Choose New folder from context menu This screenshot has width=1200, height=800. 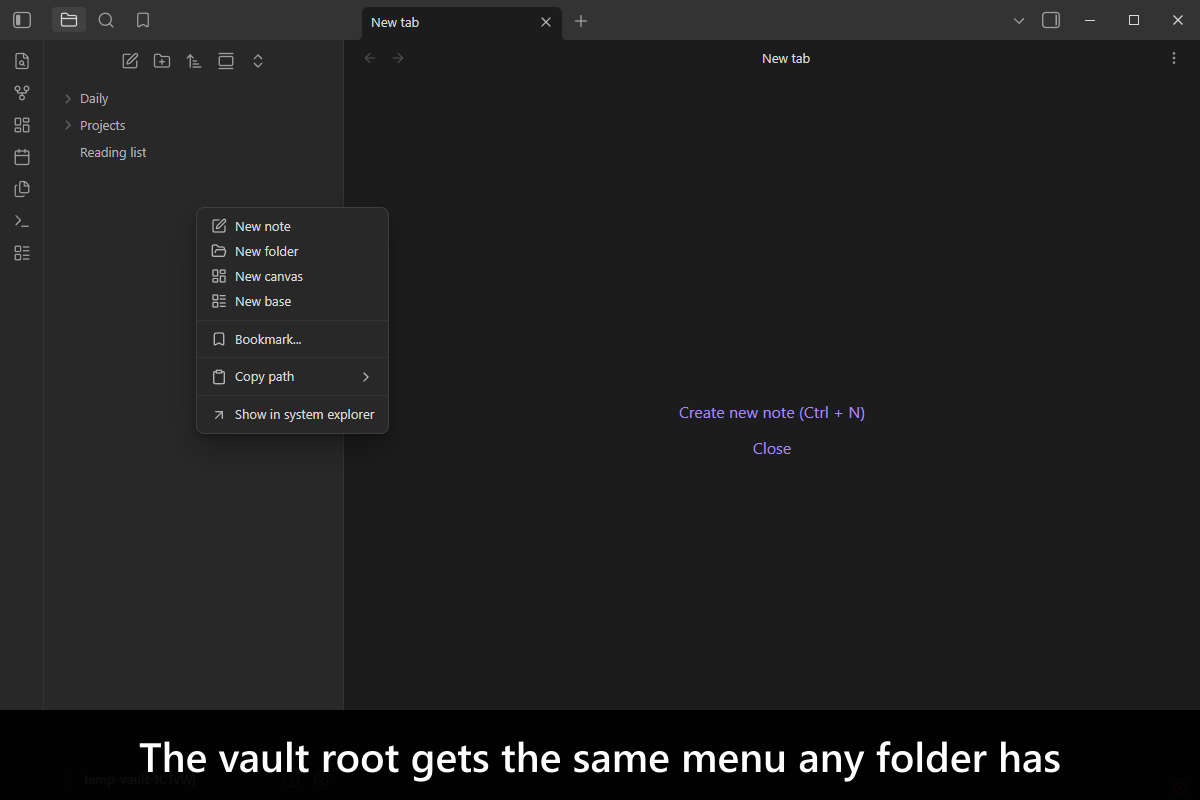292,251
